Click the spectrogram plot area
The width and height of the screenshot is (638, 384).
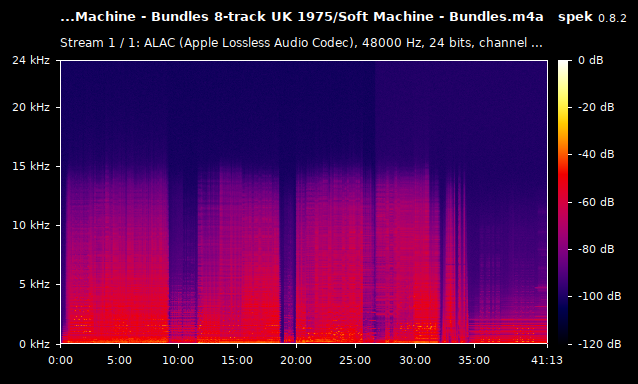click(x=304, y=202)
